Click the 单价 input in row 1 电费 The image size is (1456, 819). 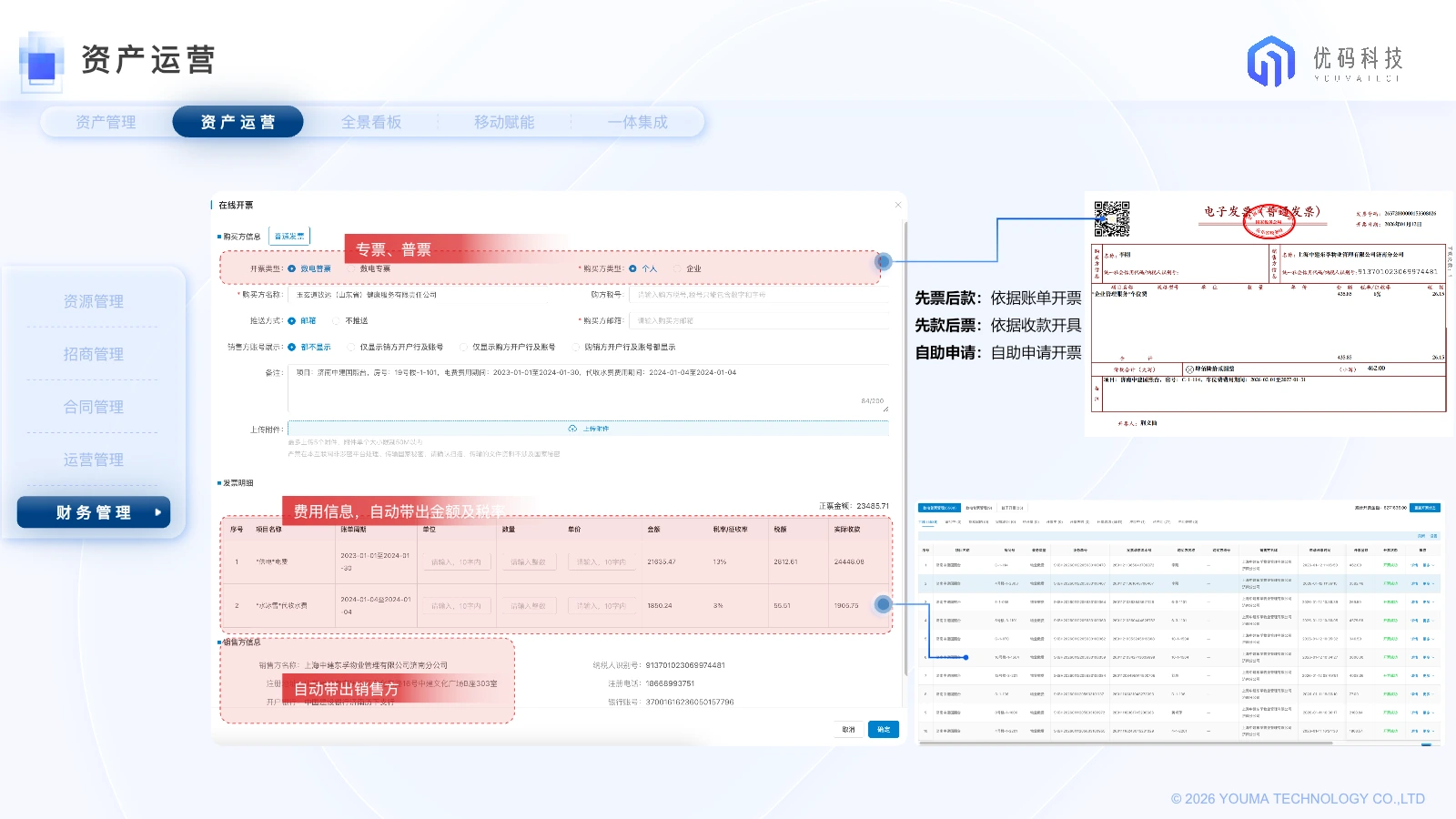point(602,561)
